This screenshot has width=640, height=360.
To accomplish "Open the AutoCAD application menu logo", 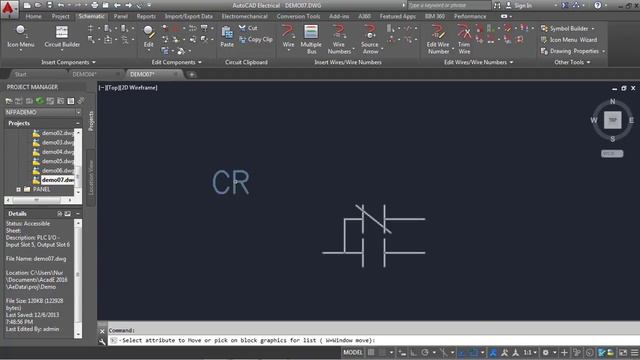I will pyautogui.click(x=9, y=9).
